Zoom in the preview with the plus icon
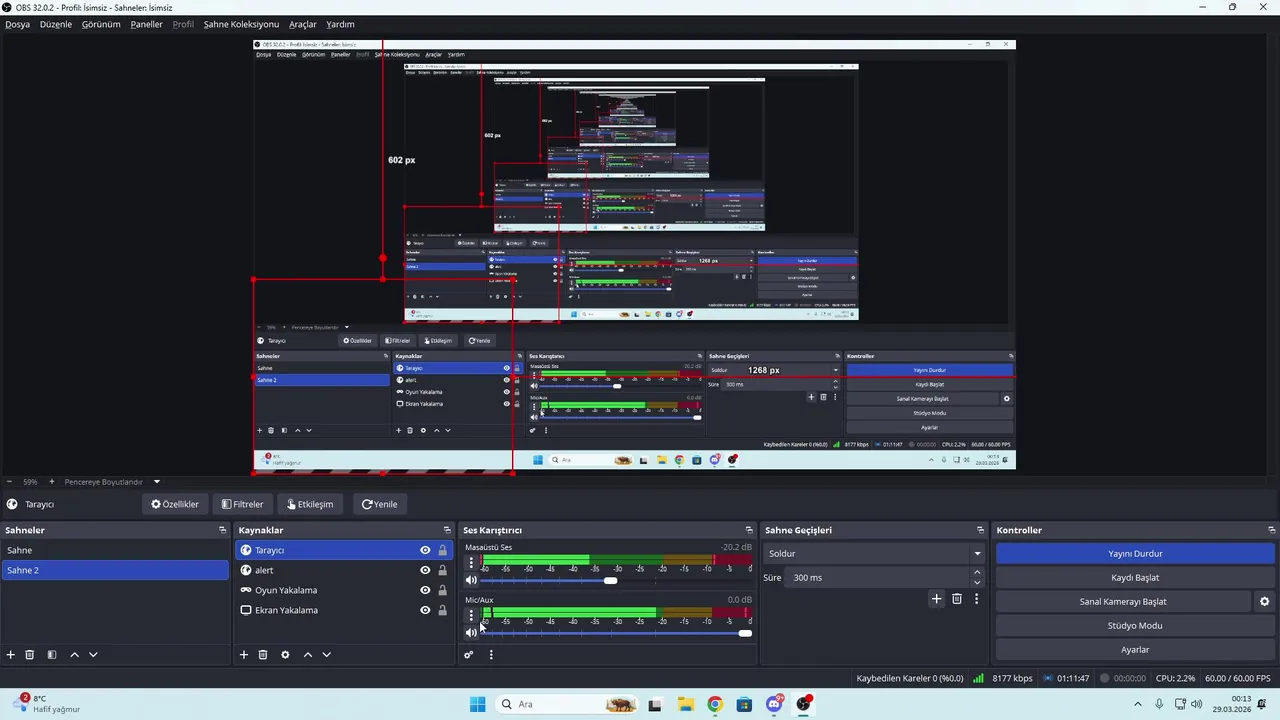 [x=51, y=482]
